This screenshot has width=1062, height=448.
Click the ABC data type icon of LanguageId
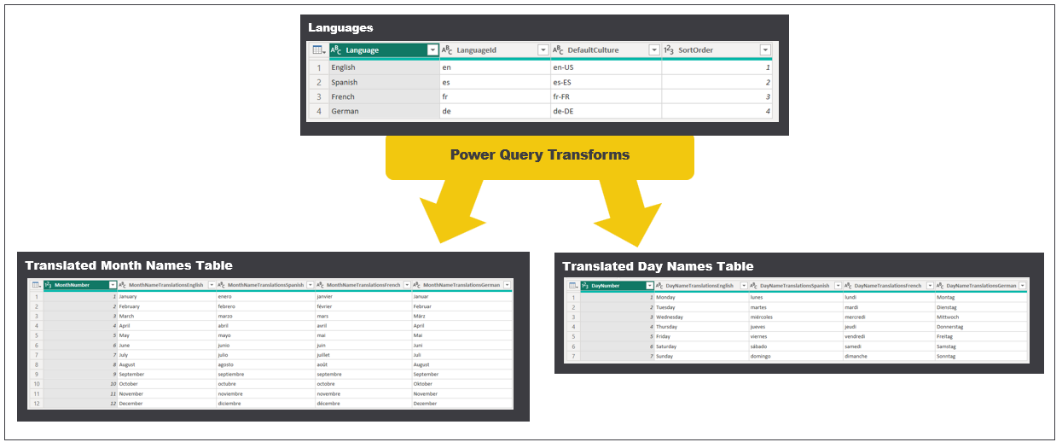tap(447, 50)
